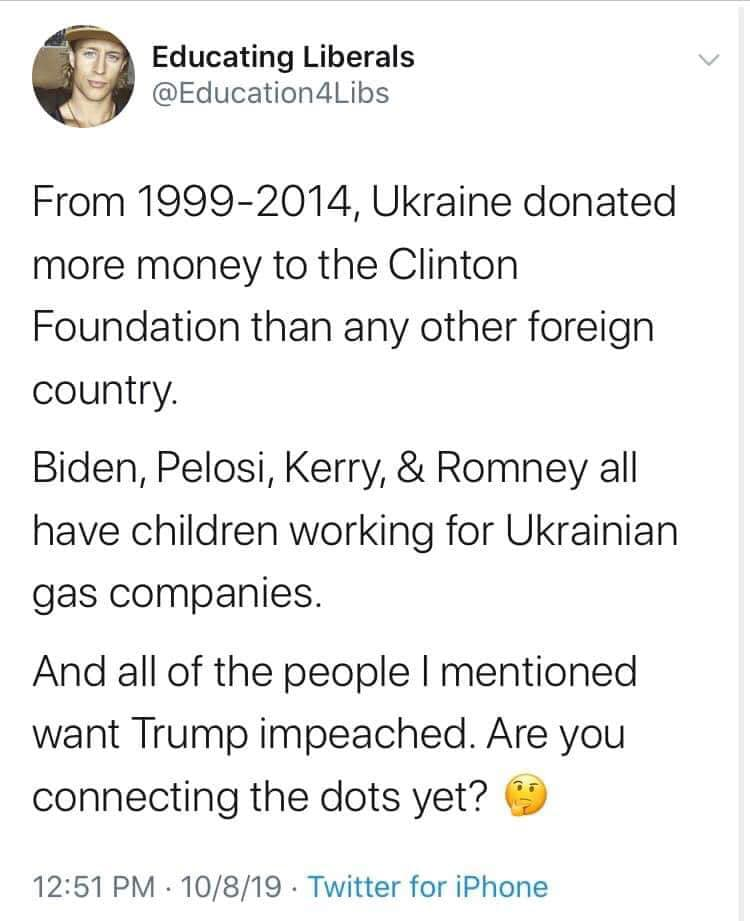
Task: Open the @Education4Libs handle
Action: (270, 93)
